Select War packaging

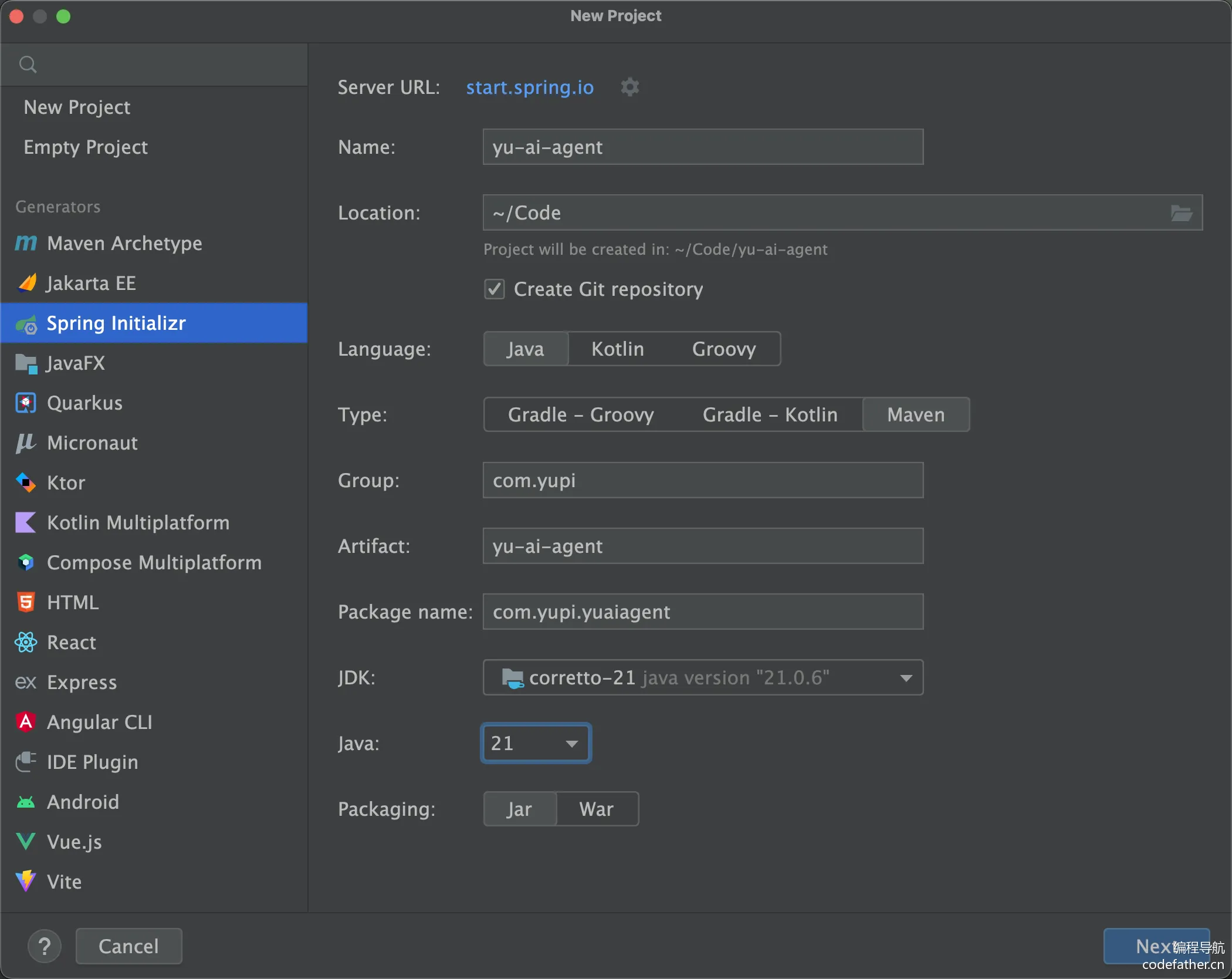[597, 809]
